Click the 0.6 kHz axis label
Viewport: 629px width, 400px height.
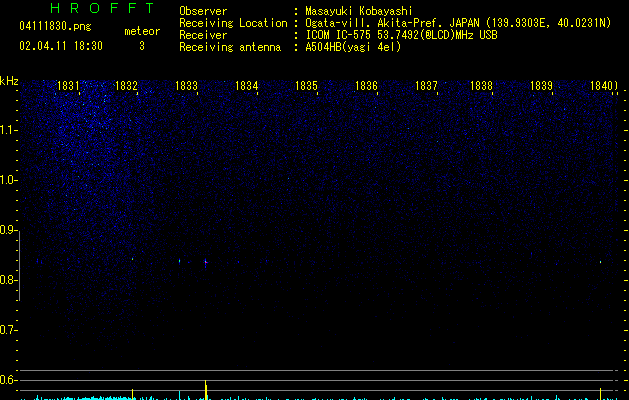tap(8, 380)
